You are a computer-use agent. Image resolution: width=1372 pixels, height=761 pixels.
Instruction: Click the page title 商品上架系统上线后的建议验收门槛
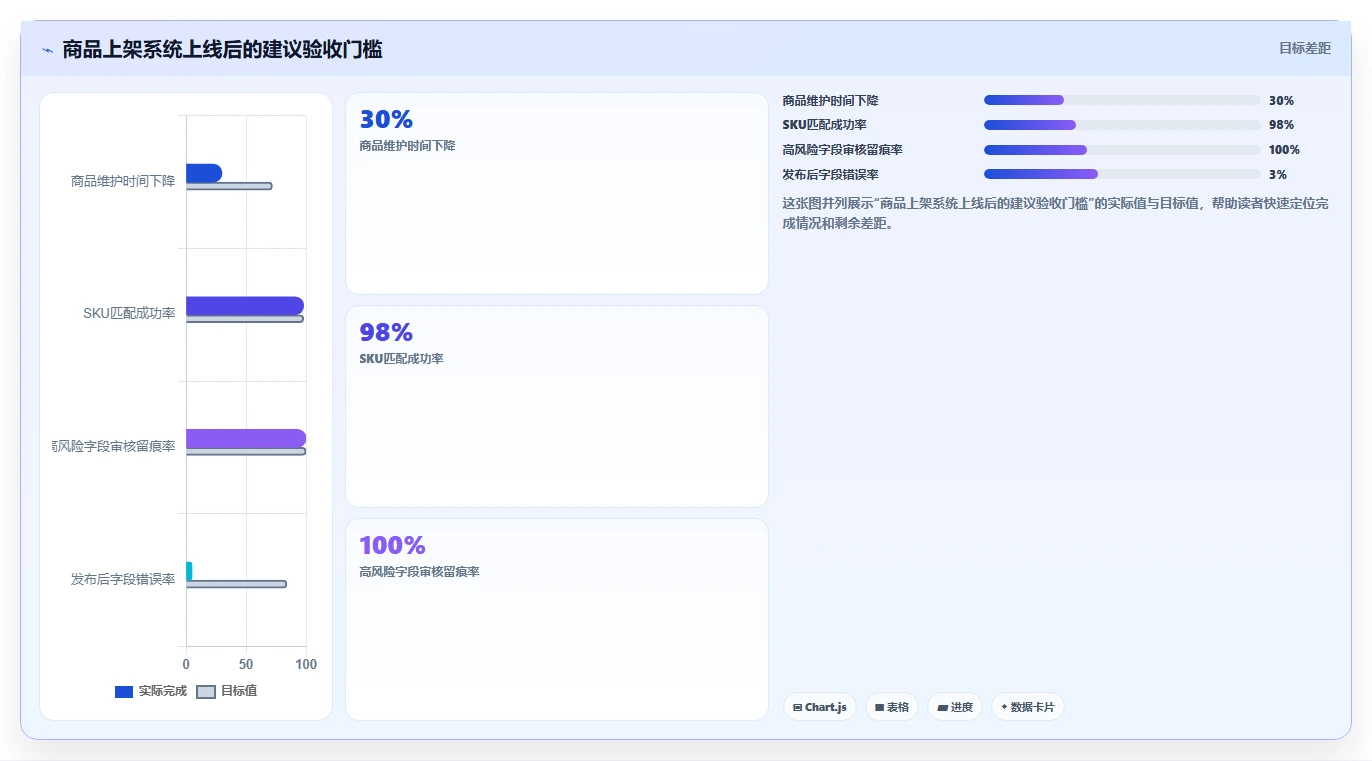click(x=222, y=49)
